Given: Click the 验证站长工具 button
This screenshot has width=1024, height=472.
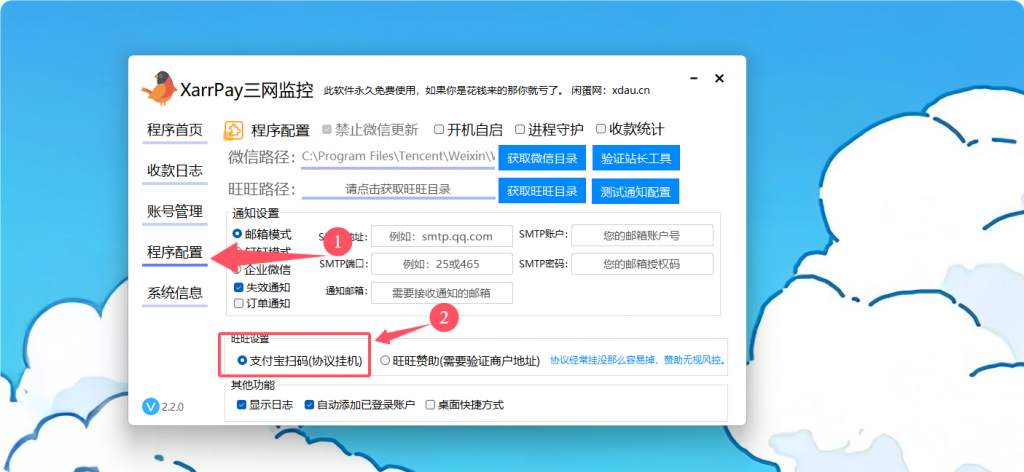Looking at the screenshot, I should (x=636, y=158).
